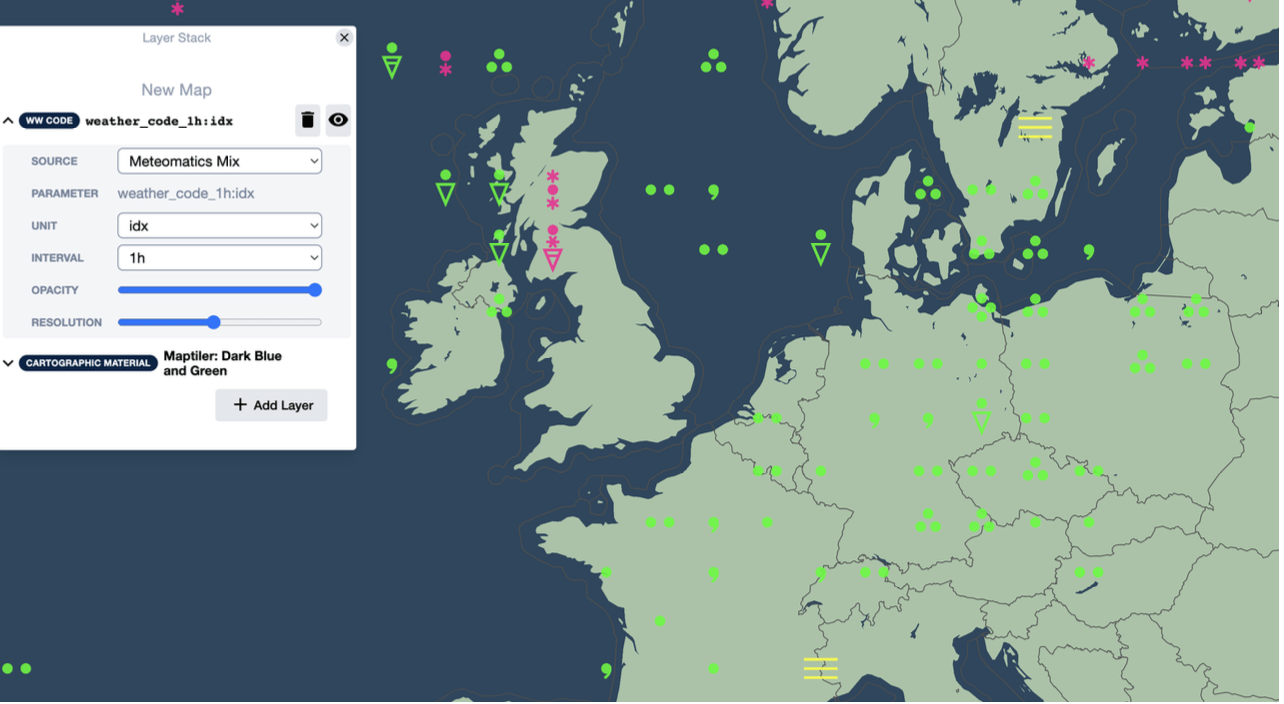Select the Maptiler: Dark Blue and Green layer title
Screen dimensions: 1284x704
(x=223, y=364)
